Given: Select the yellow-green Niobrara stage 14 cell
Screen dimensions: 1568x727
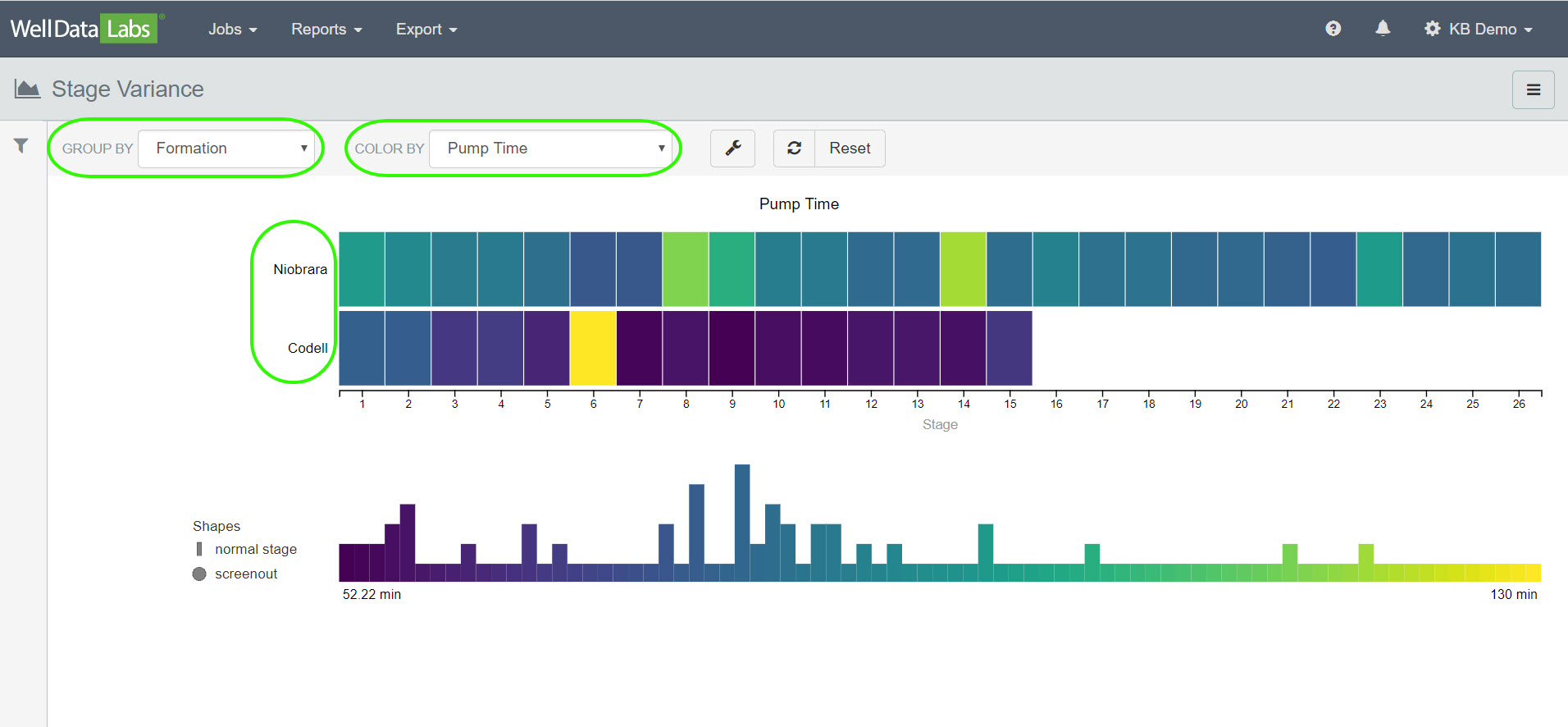Looking at the screenshot, I should (963, 269).
